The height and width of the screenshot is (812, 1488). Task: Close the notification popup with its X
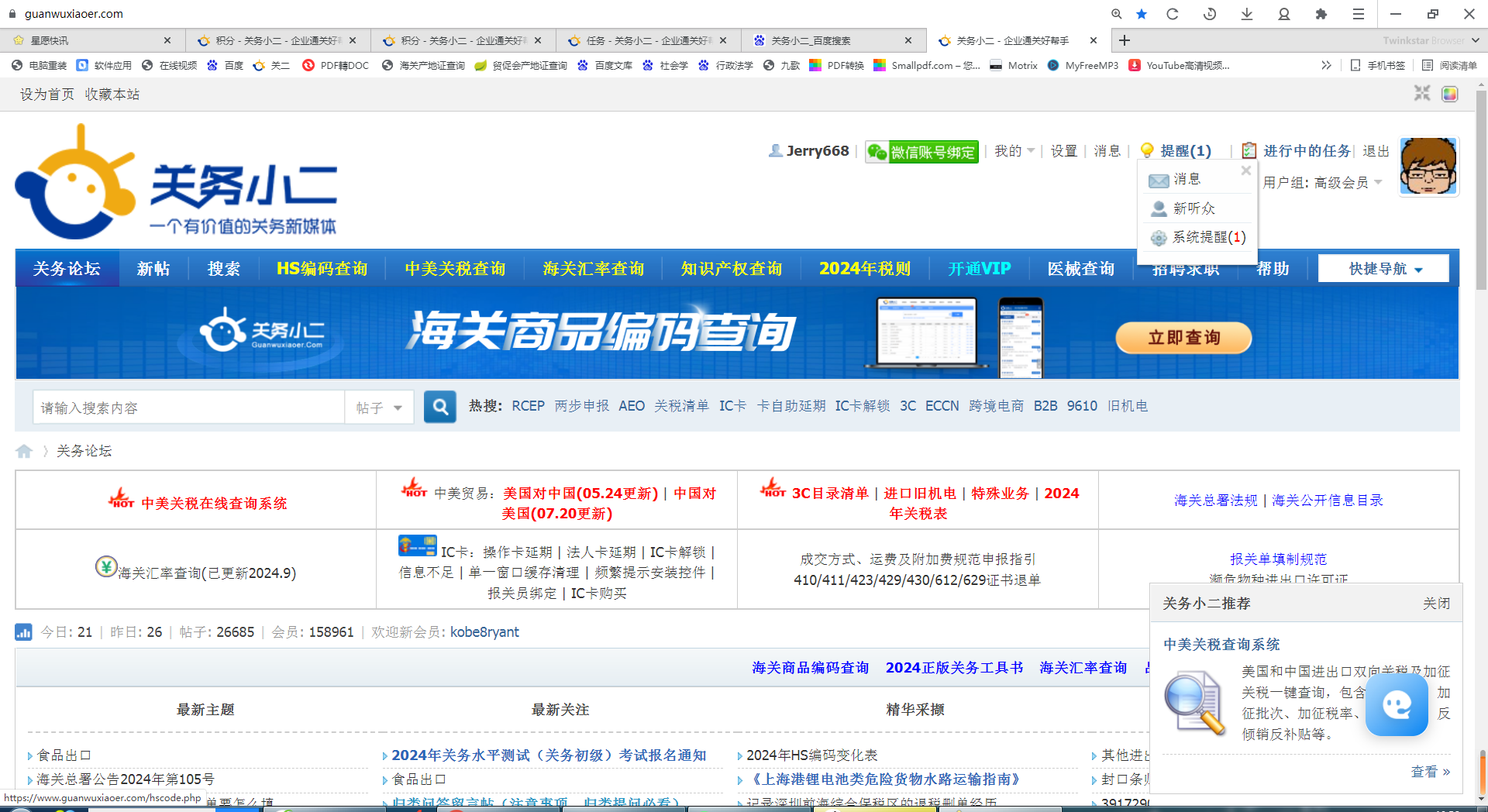pyautogui.click(x=1246, y=170)
